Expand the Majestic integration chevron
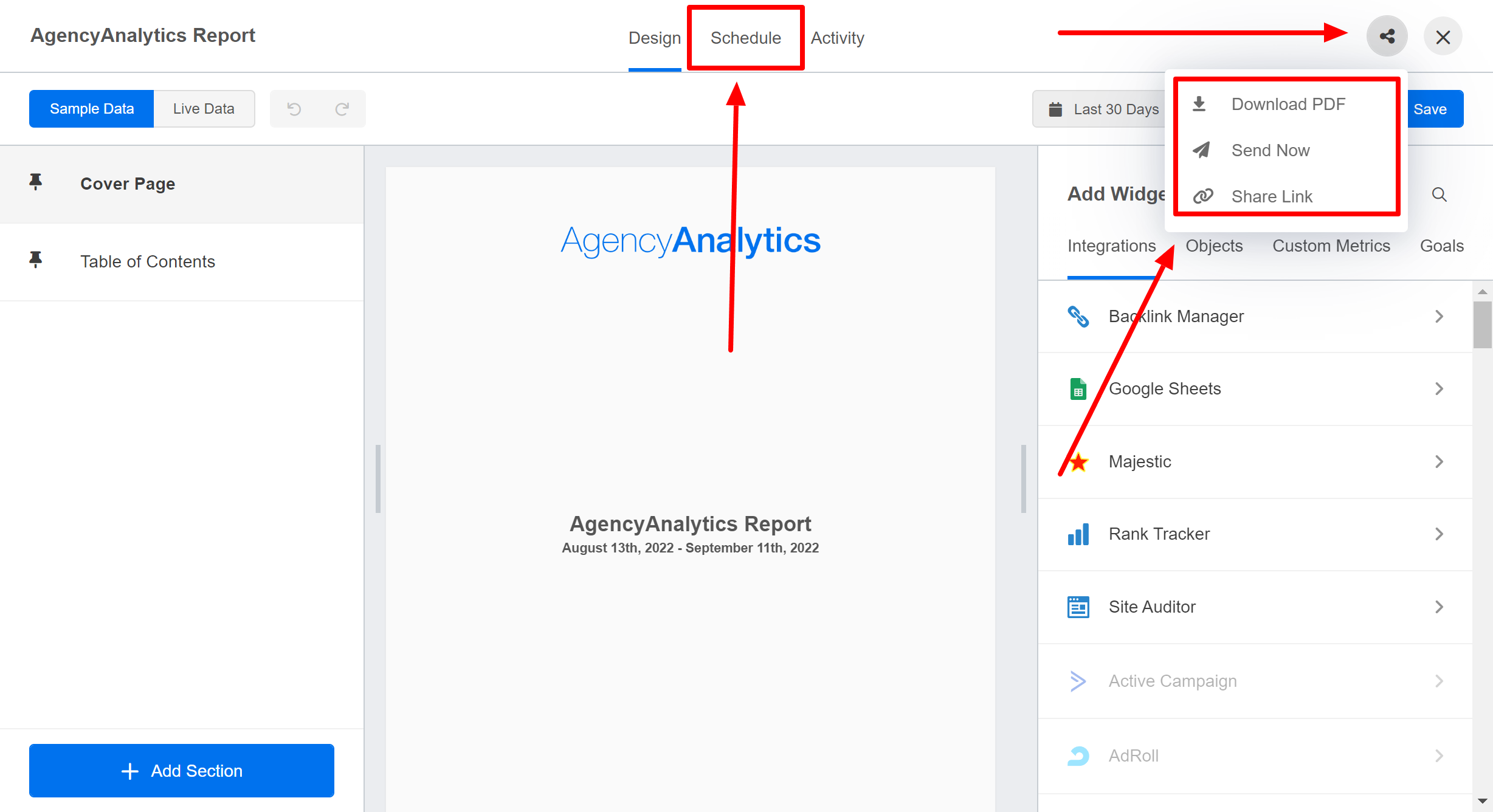The width and height of the screenshot is (1493, 812). click(x=1439, y=462)
